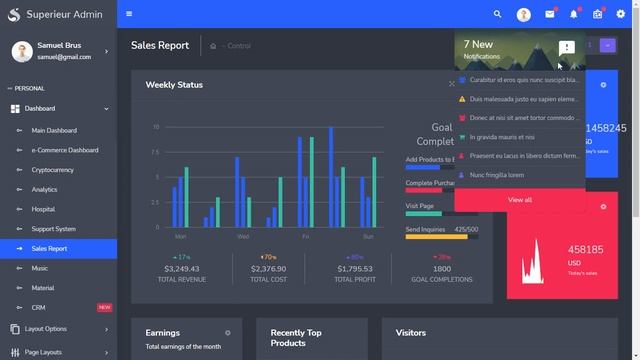Open the calendar icon in header
640x360 pixels.
pyautogui.click(x=598, y=14)
